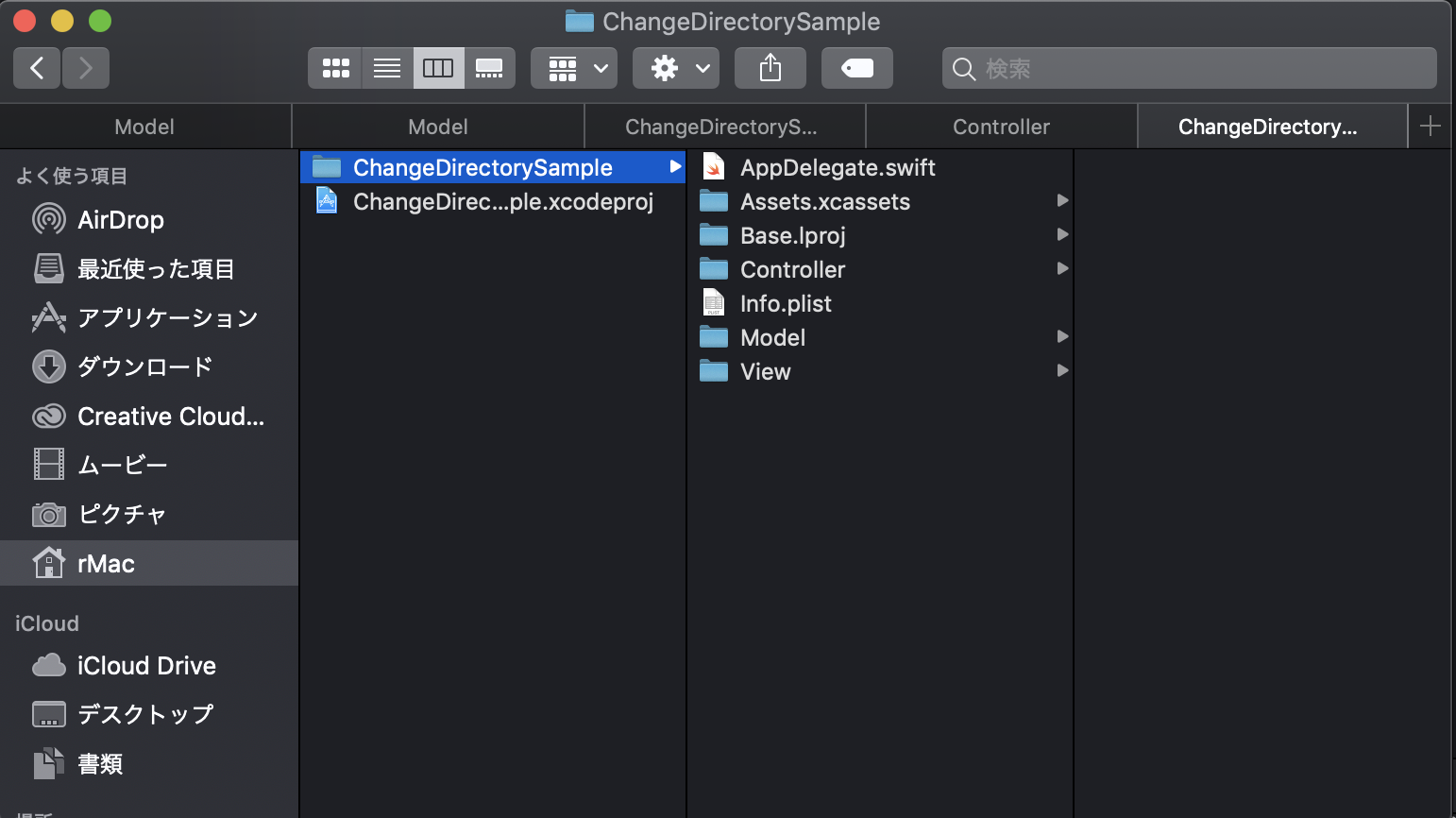This screenshot has height=818, width=1456.
Task: Open AirDrop in the sidebar
Action: (x=120, y=220)
